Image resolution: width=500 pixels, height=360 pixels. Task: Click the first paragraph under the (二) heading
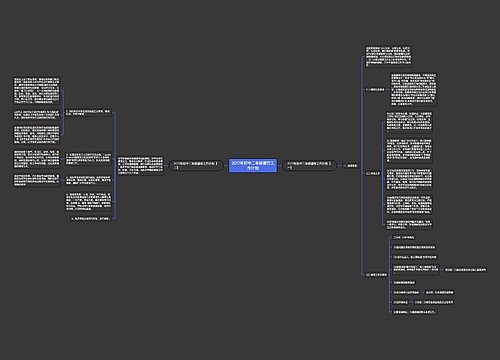[409, 122]
